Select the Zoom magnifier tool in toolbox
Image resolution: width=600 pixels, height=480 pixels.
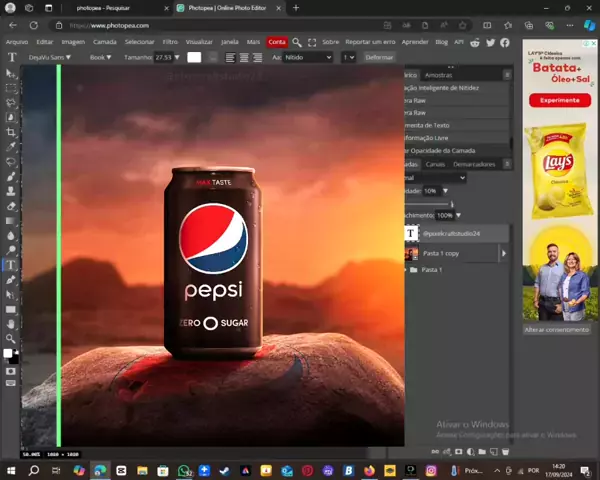11,339
